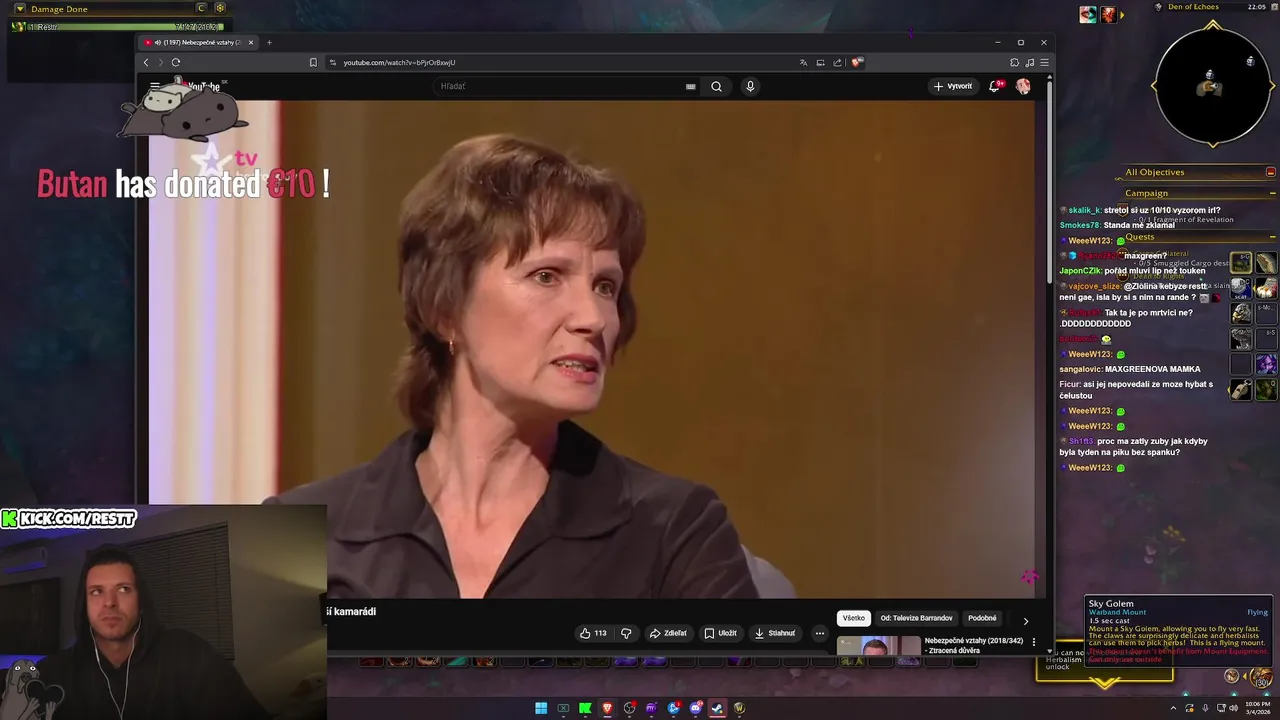This screenshot has width=1280, height=720.
Task: Open Windows Start menu
Action: [541, 708]
